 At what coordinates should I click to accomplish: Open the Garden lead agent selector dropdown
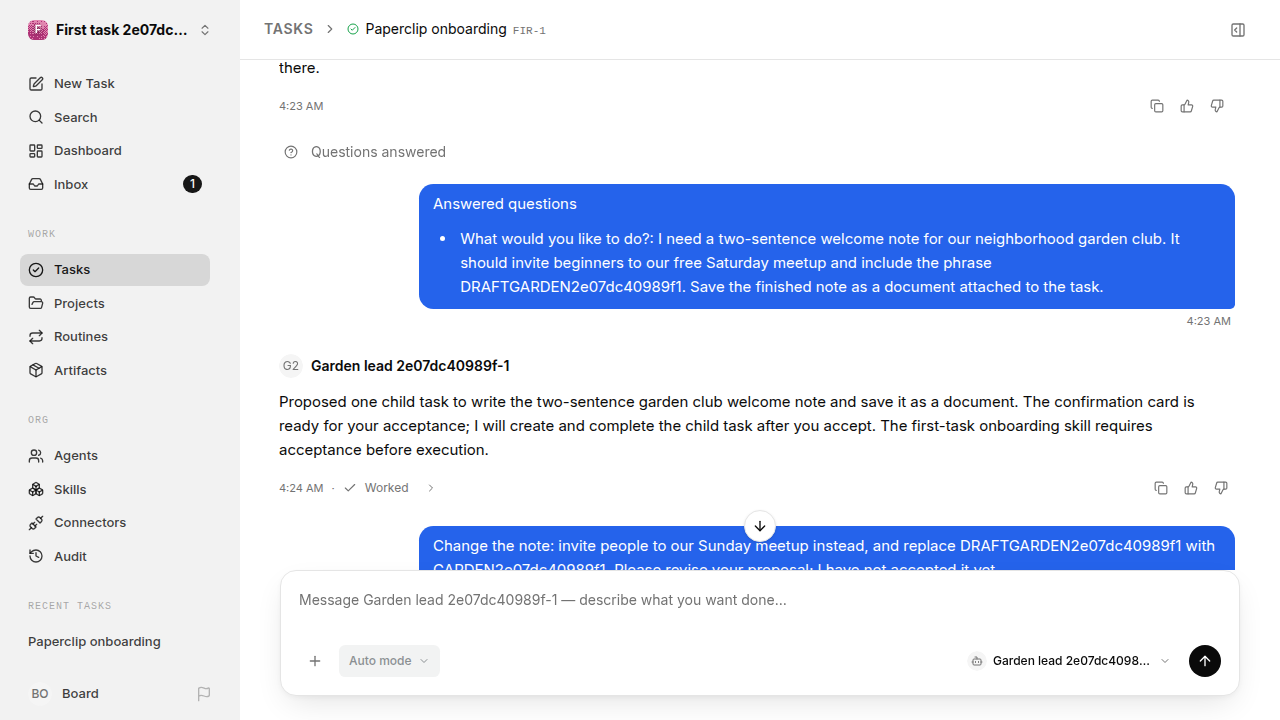coord(1069,661)
